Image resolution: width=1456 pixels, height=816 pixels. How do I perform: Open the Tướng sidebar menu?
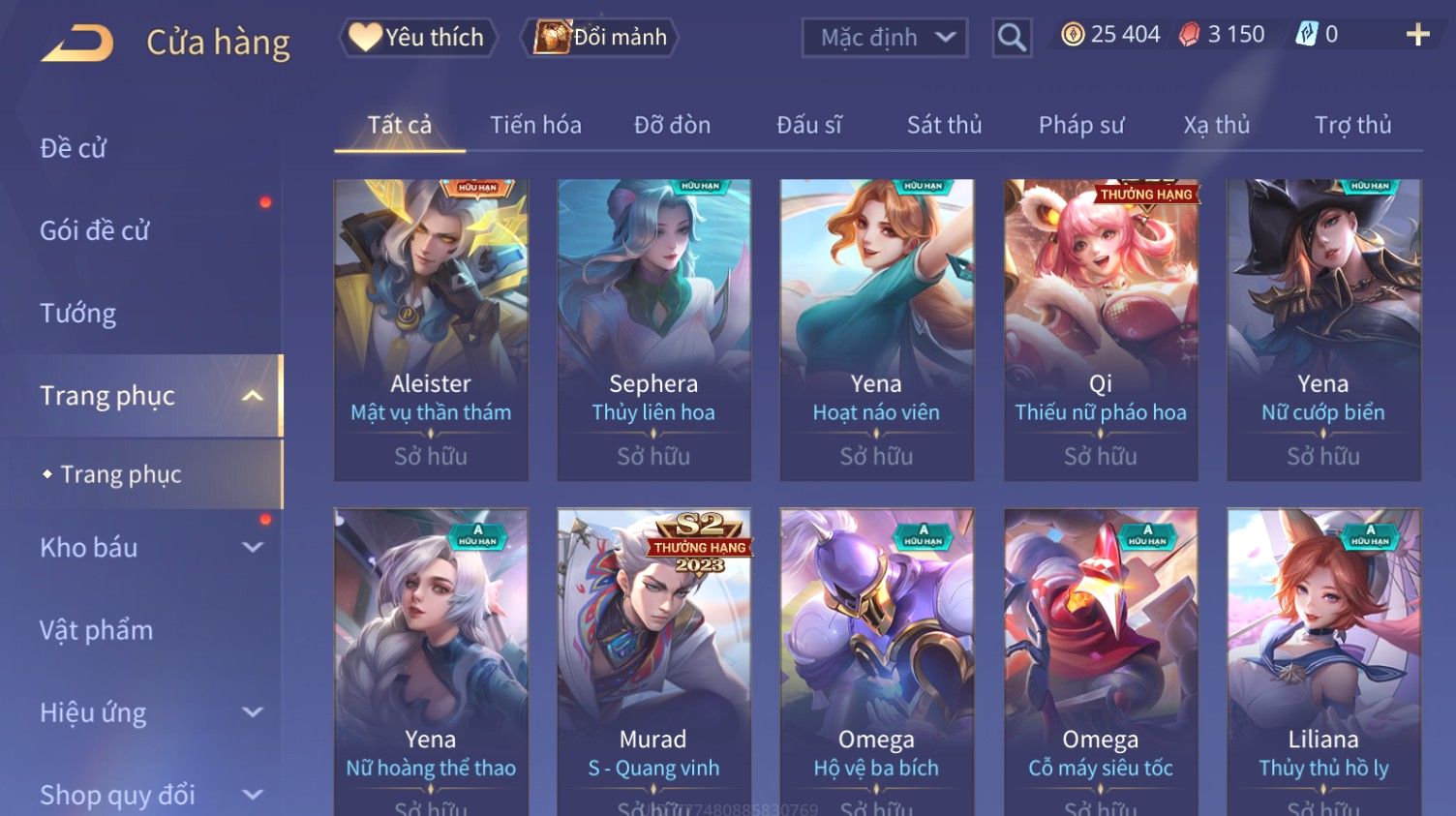[x=78, y=314]
